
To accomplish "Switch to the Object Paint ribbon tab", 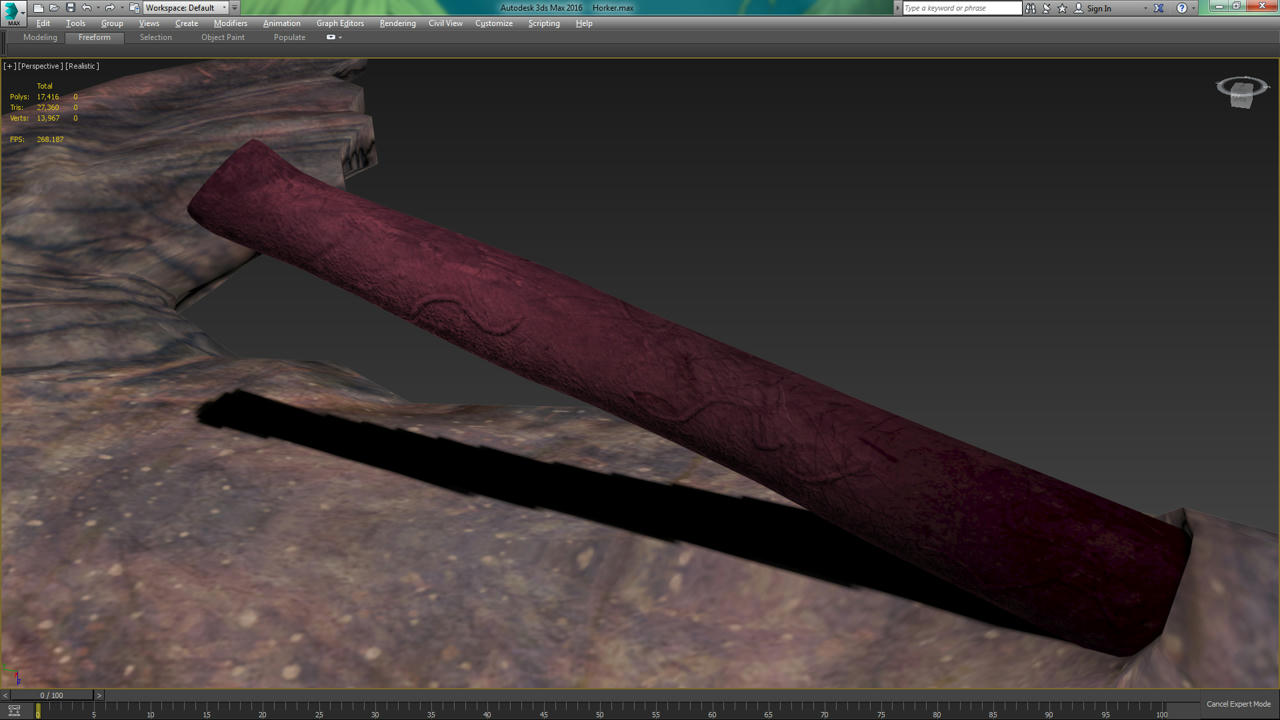I will click(x=223, y=37).
